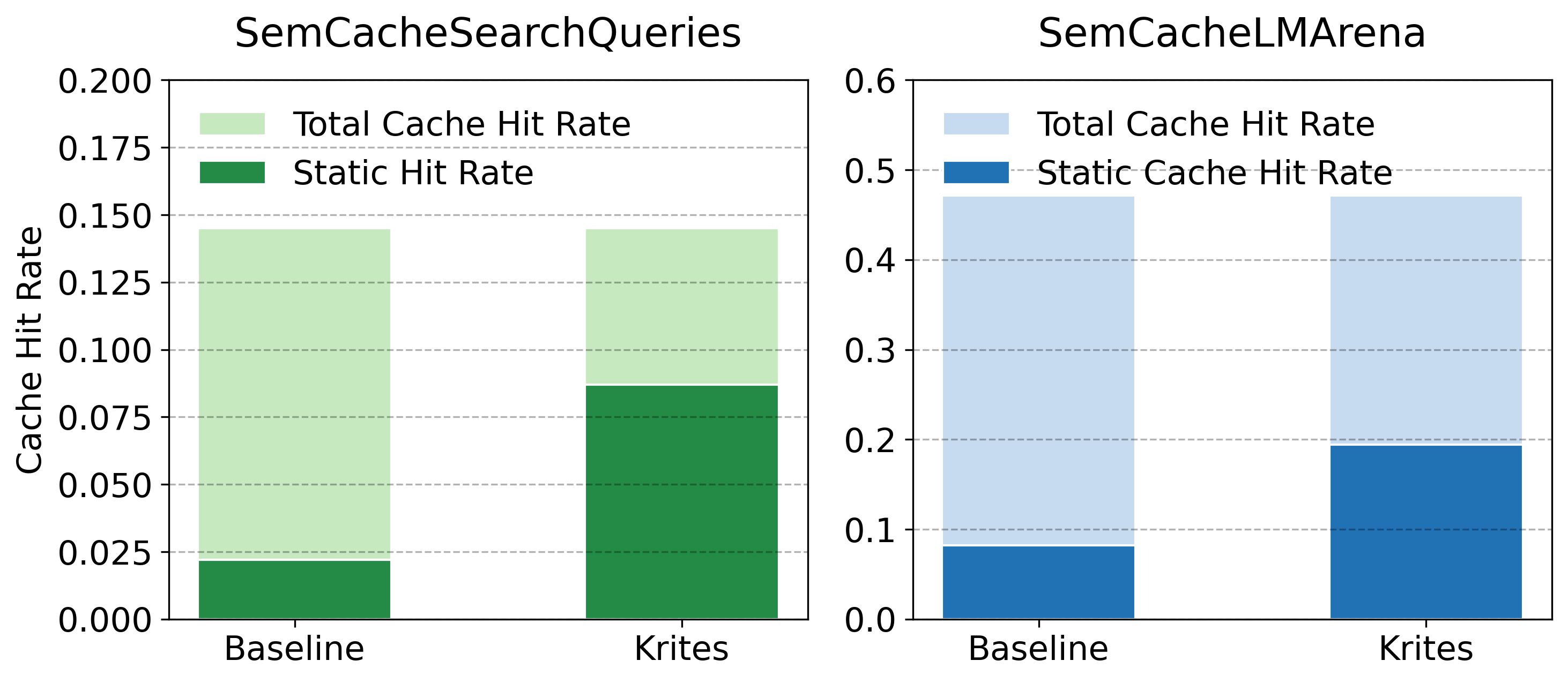Click the light blue segment of the Krites bar
The height and width of the screenshot is (683, 1568).
click(1426, 320)
